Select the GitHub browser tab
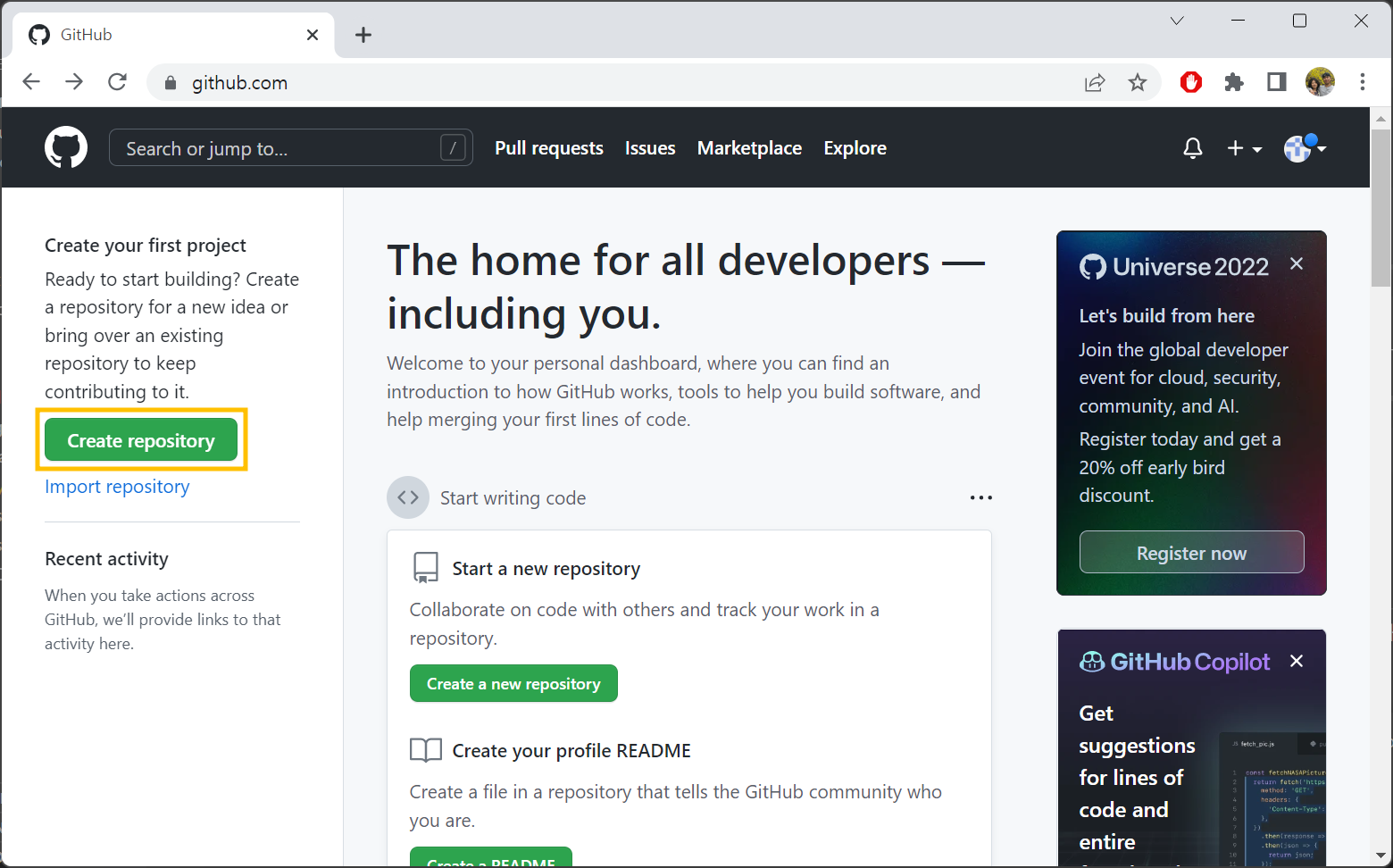1393x868 pixels. 174,35
